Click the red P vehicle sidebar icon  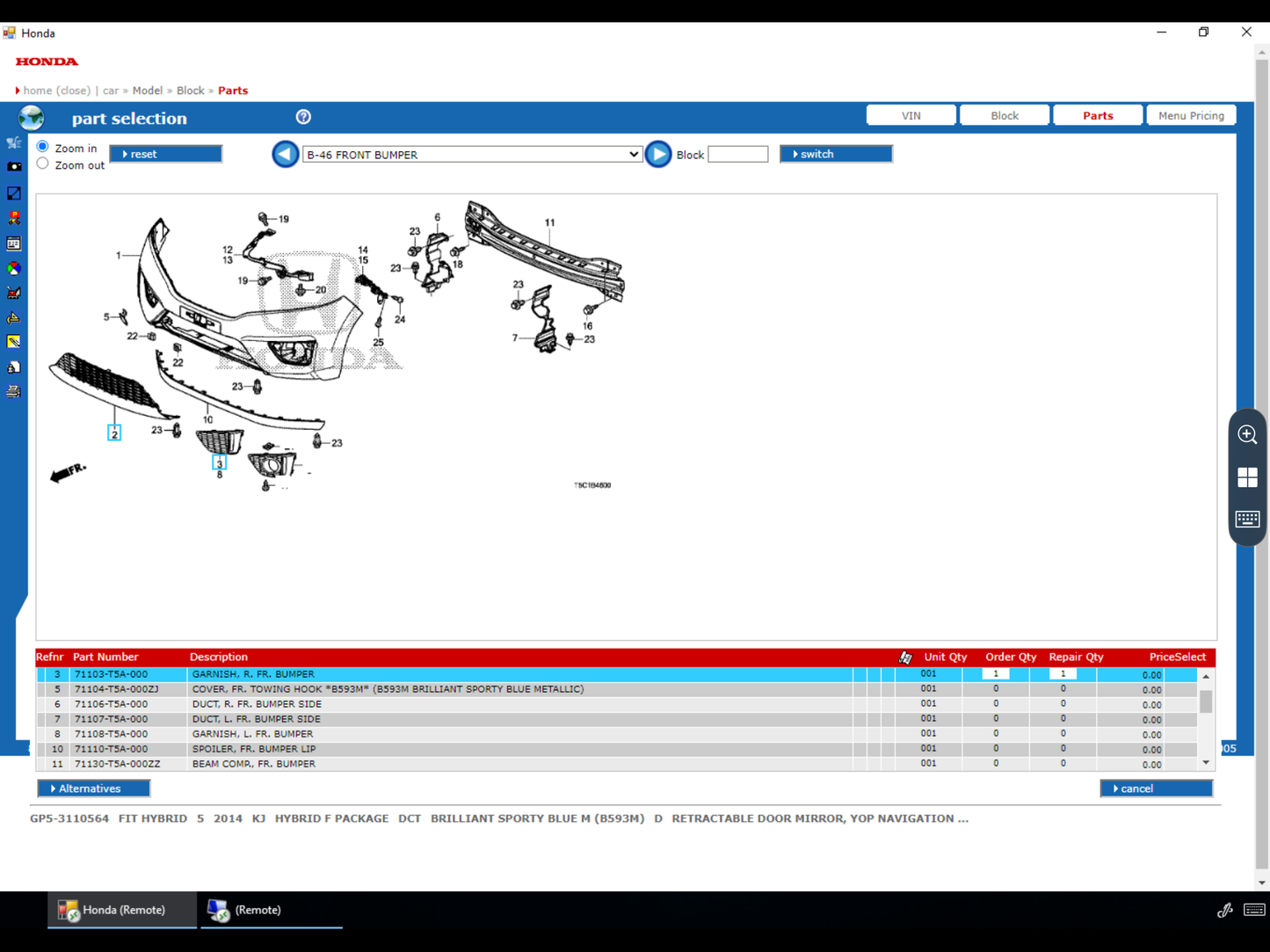14,218
